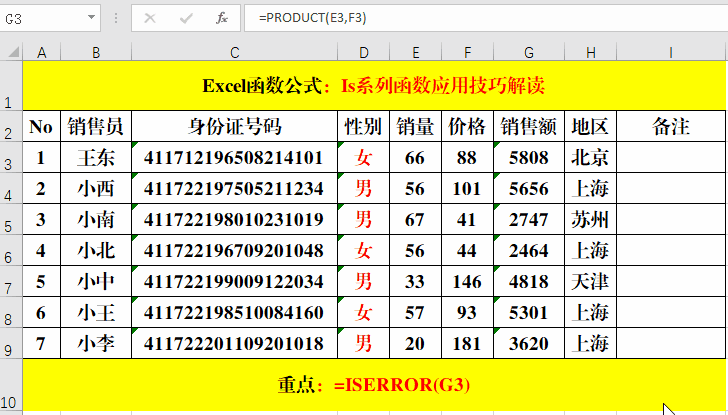Click the '北京' region cell
This screenshot has height=415, width=728.
pyautogui.click(x=591, y=157)
